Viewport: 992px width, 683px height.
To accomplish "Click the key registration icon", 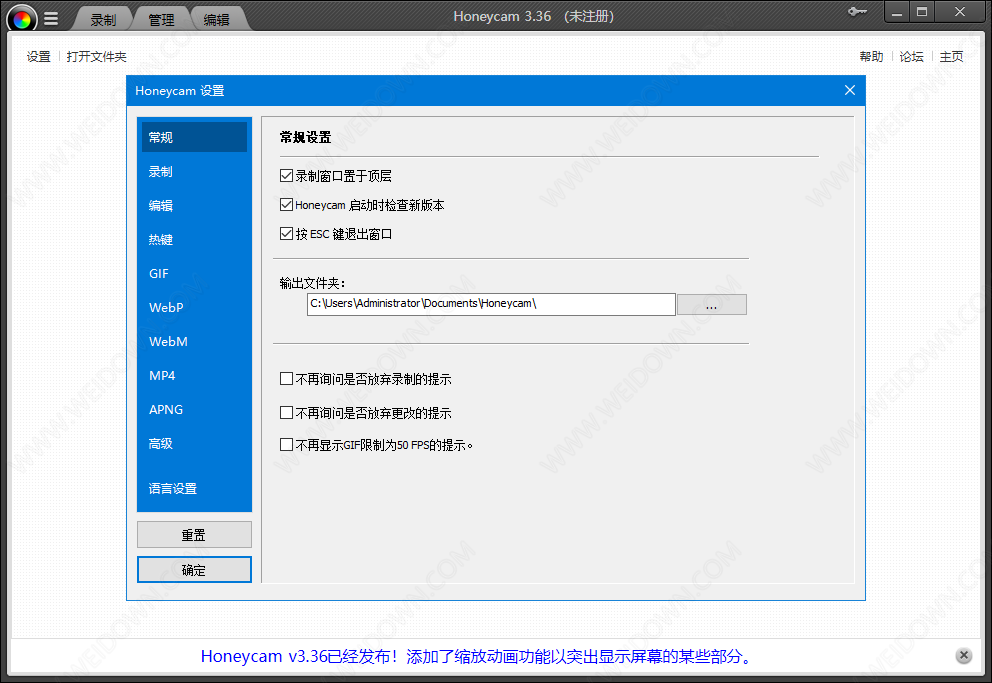I will coord(857,11).
